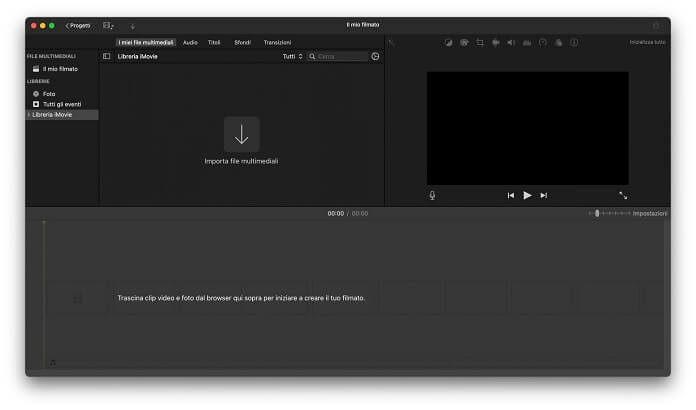Click the timeline zoom slider handle
Screen dimensions: 696x410
[597, 213]
